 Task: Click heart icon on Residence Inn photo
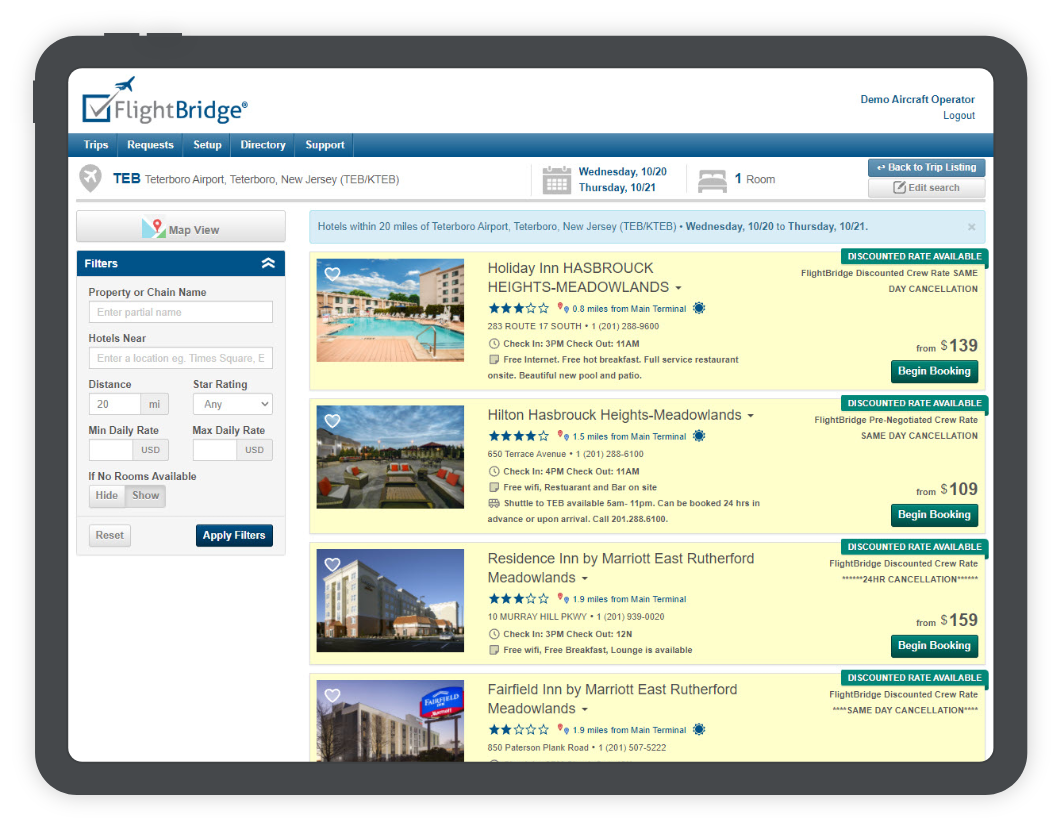[x=333, y=564]
